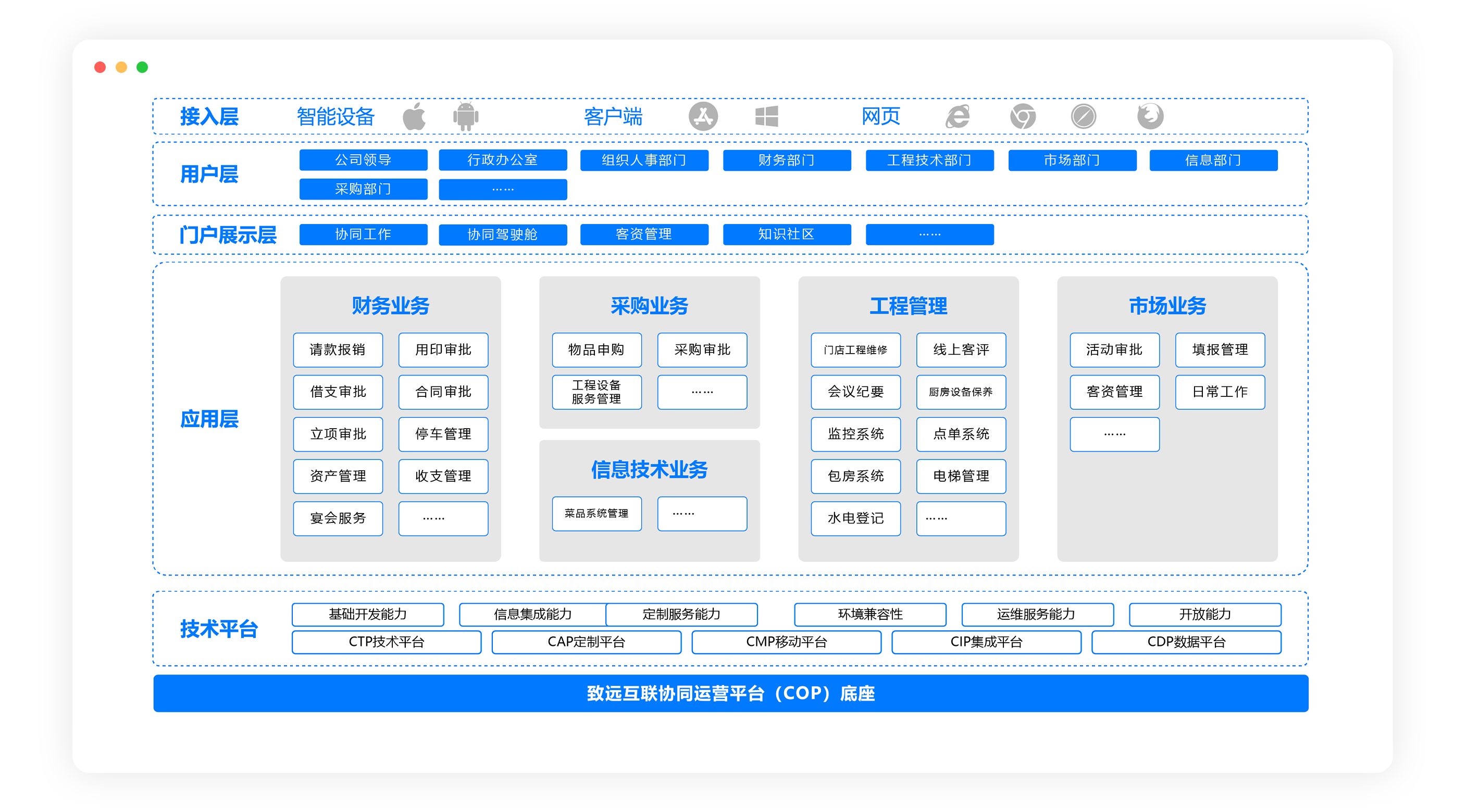1467x812 pixels.
Task: Select the 财务部门 user button
Action: pyautogui.click(x=787, y=160)
